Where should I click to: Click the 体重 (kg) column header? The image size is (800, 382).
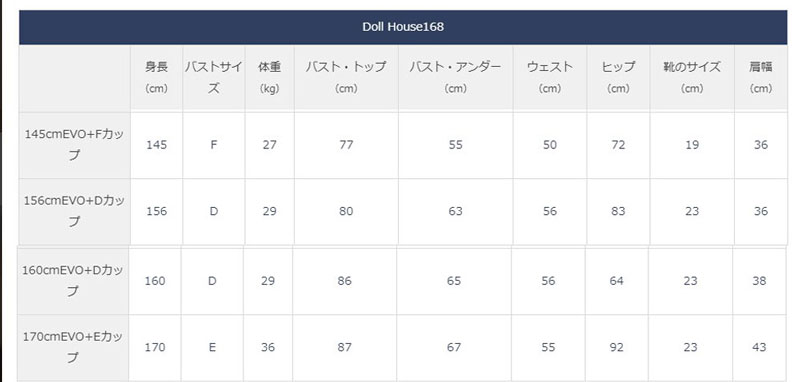tap(269, 78)
